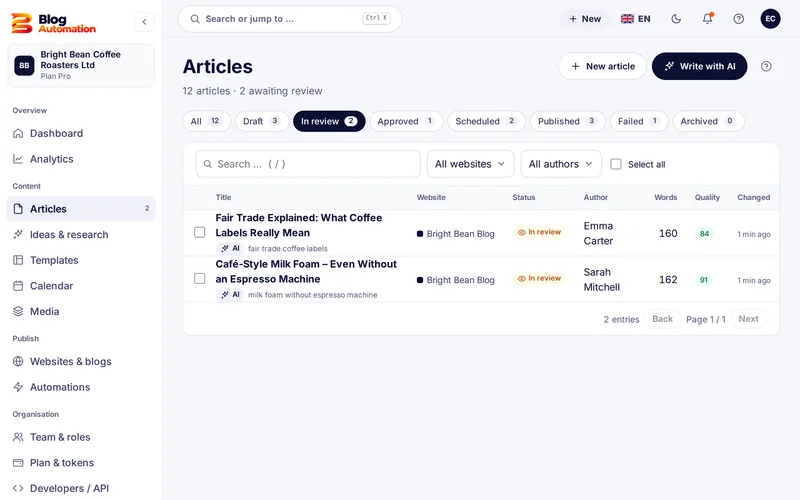Screen dimensions: 800x500
Task: Tick the Select all checkbox
Action: click(x=616, y=164)
